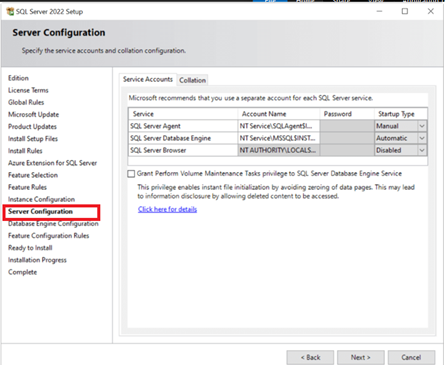Select the Service Accounts tab

point(148,79)
